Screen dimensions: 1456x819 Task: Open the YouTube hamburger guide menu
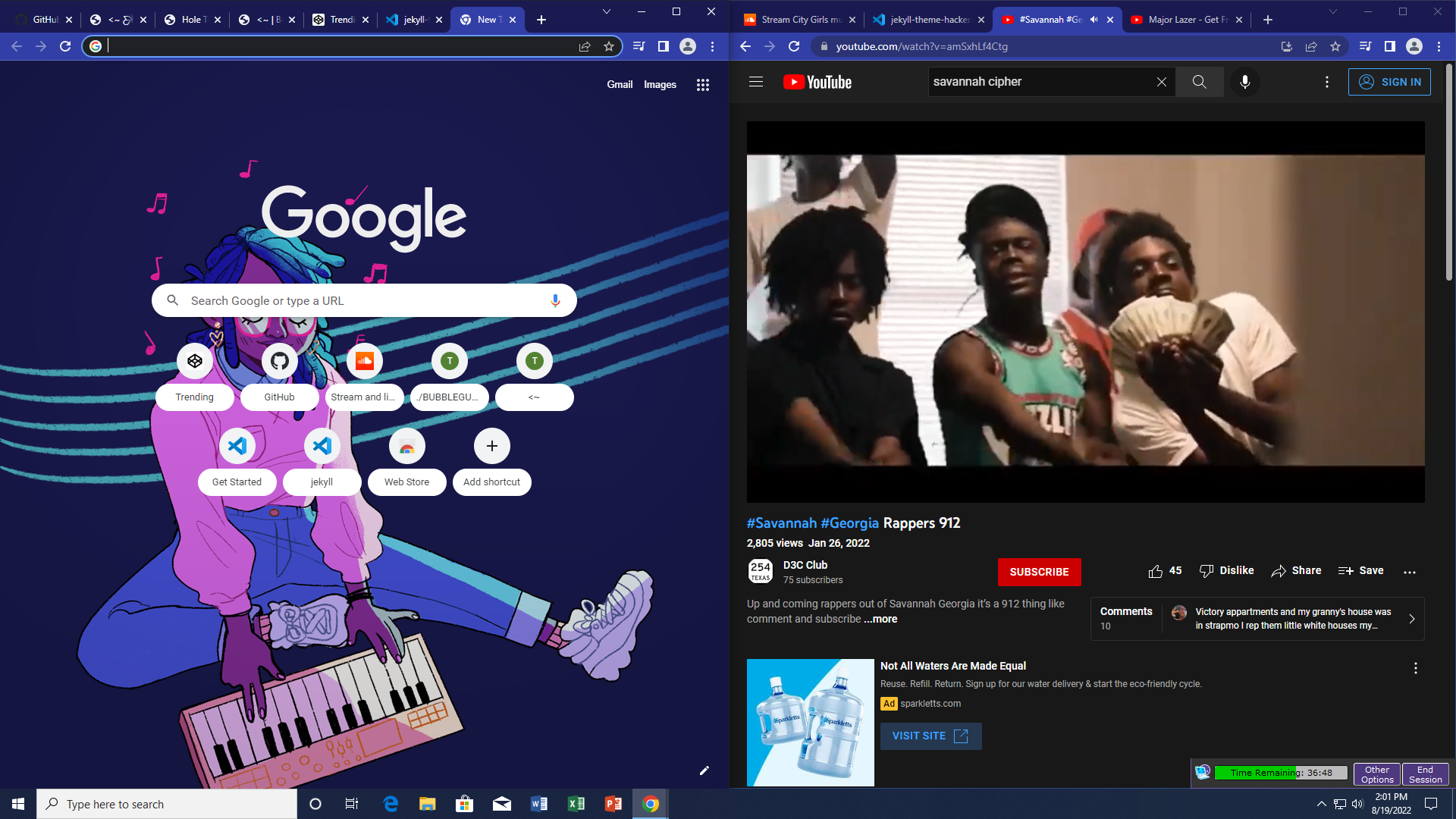756,82
